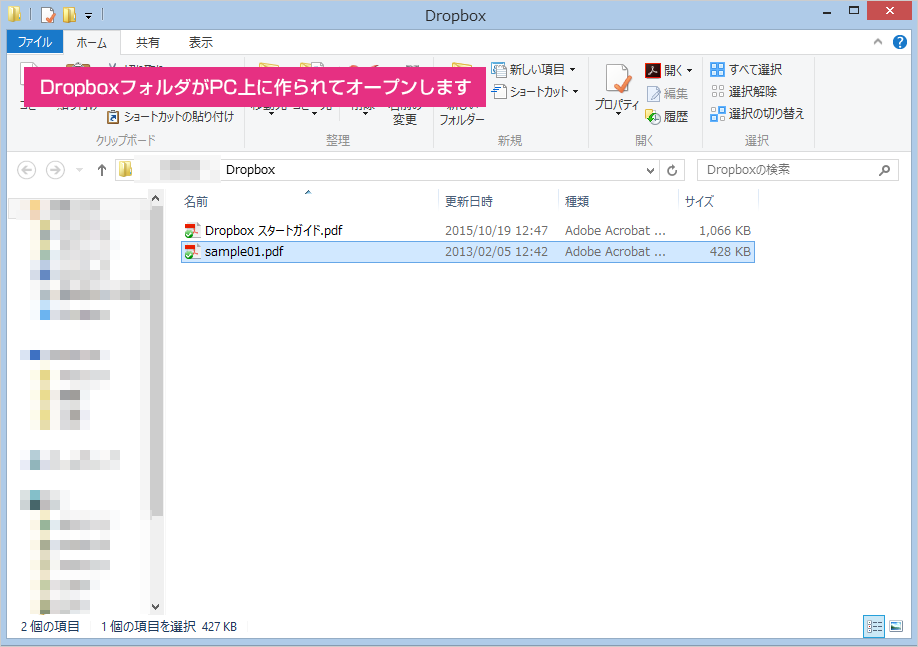The image size is (918, 647).
Task: Click the folder icon in the address bar
Action: click(125, 170)
